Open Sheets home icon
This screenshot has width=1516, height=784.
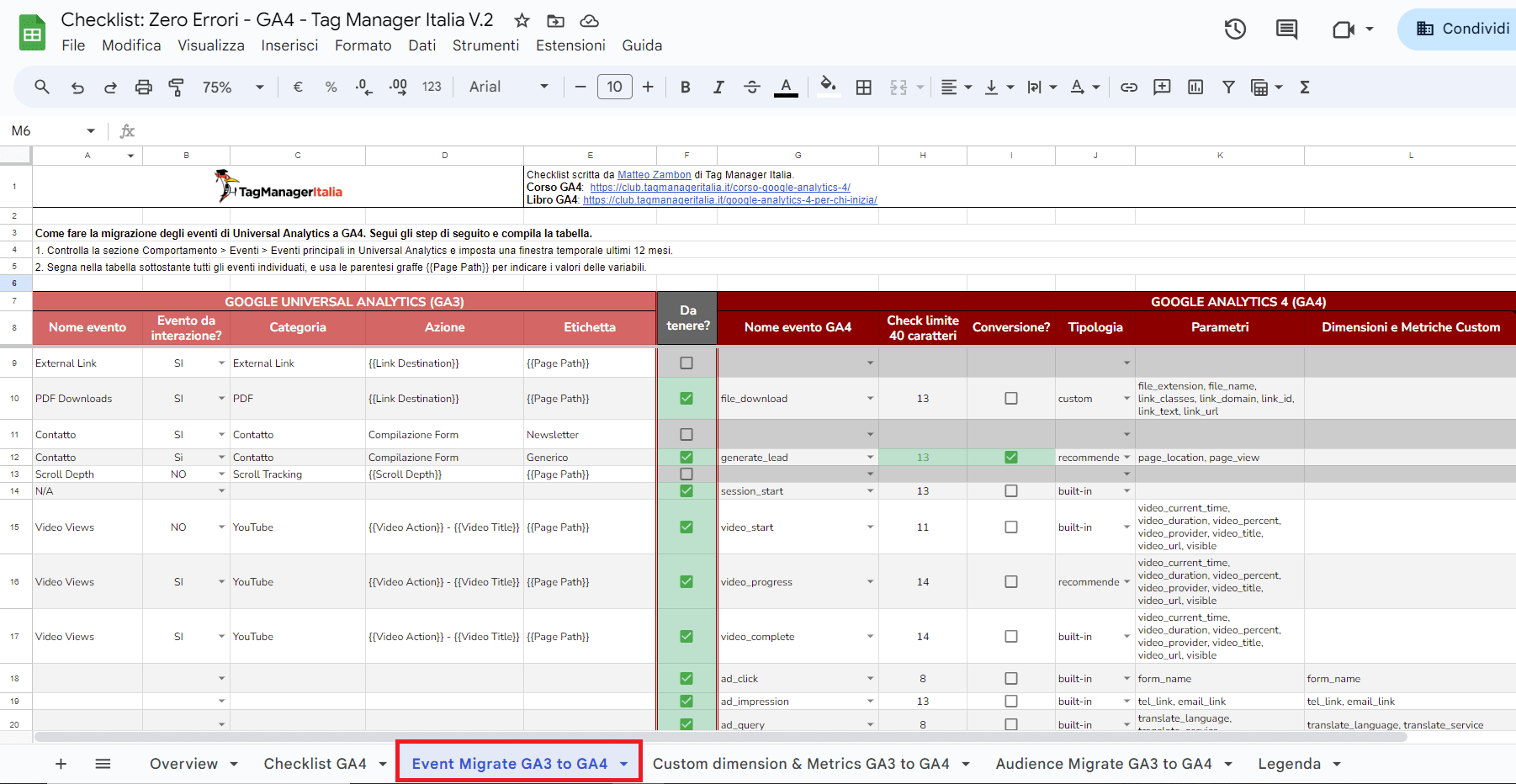(32, 34)
